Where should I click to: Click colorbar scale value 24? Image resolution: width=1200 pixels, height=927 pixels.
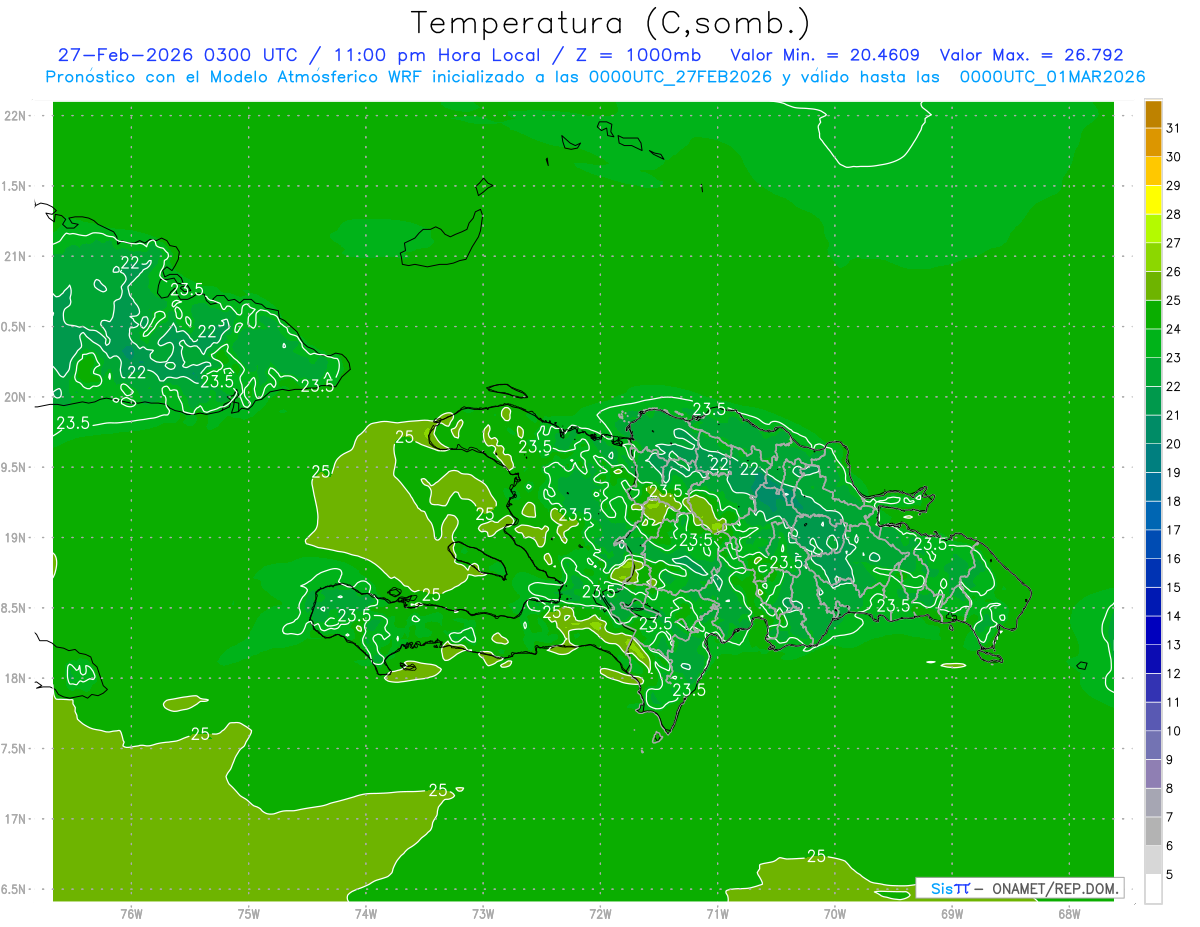[1174, 329]
